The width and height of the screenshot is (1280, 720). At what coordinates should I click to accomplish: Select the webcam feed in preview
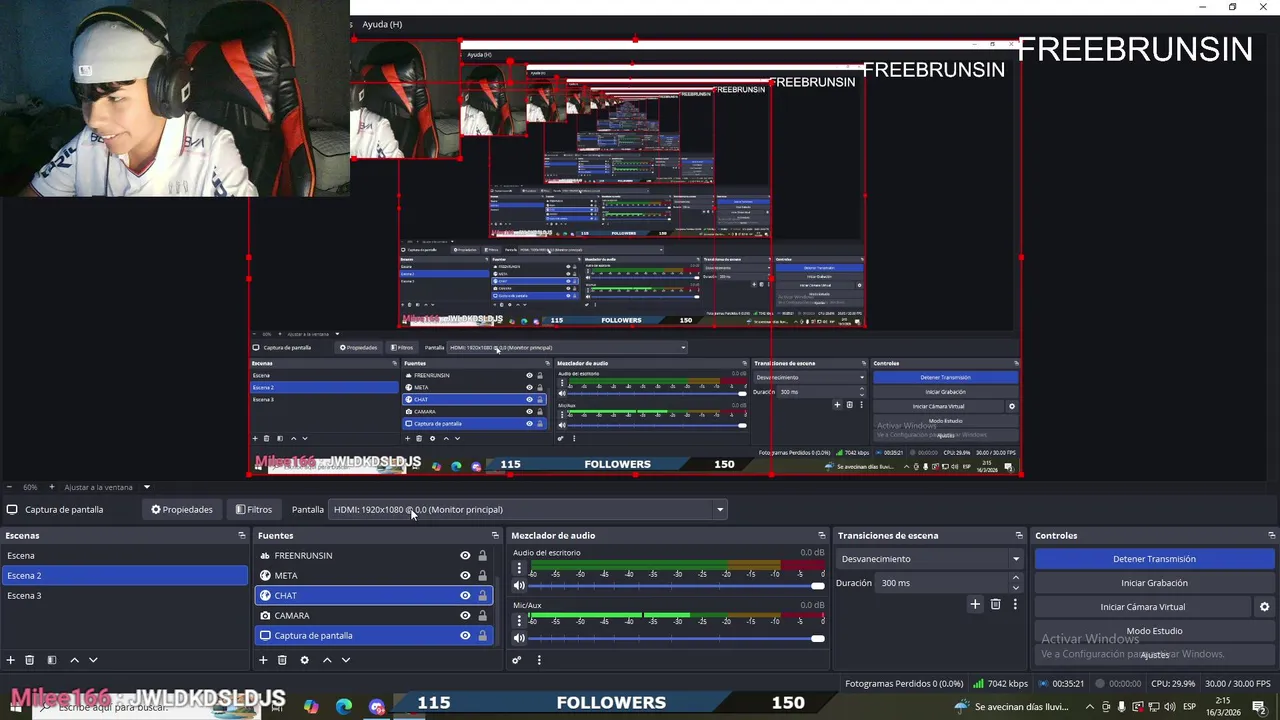click(175, 98)
